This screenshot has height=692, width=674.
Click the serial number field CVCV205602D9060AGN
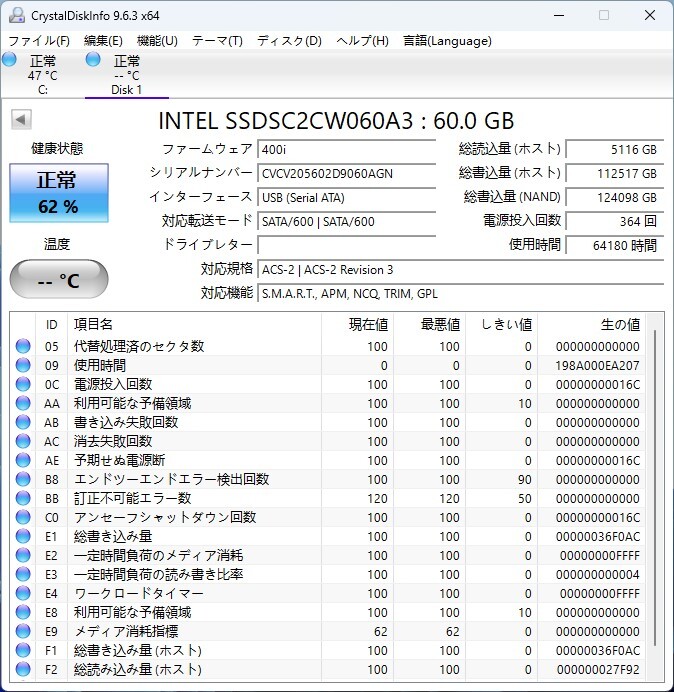(347, 173)
